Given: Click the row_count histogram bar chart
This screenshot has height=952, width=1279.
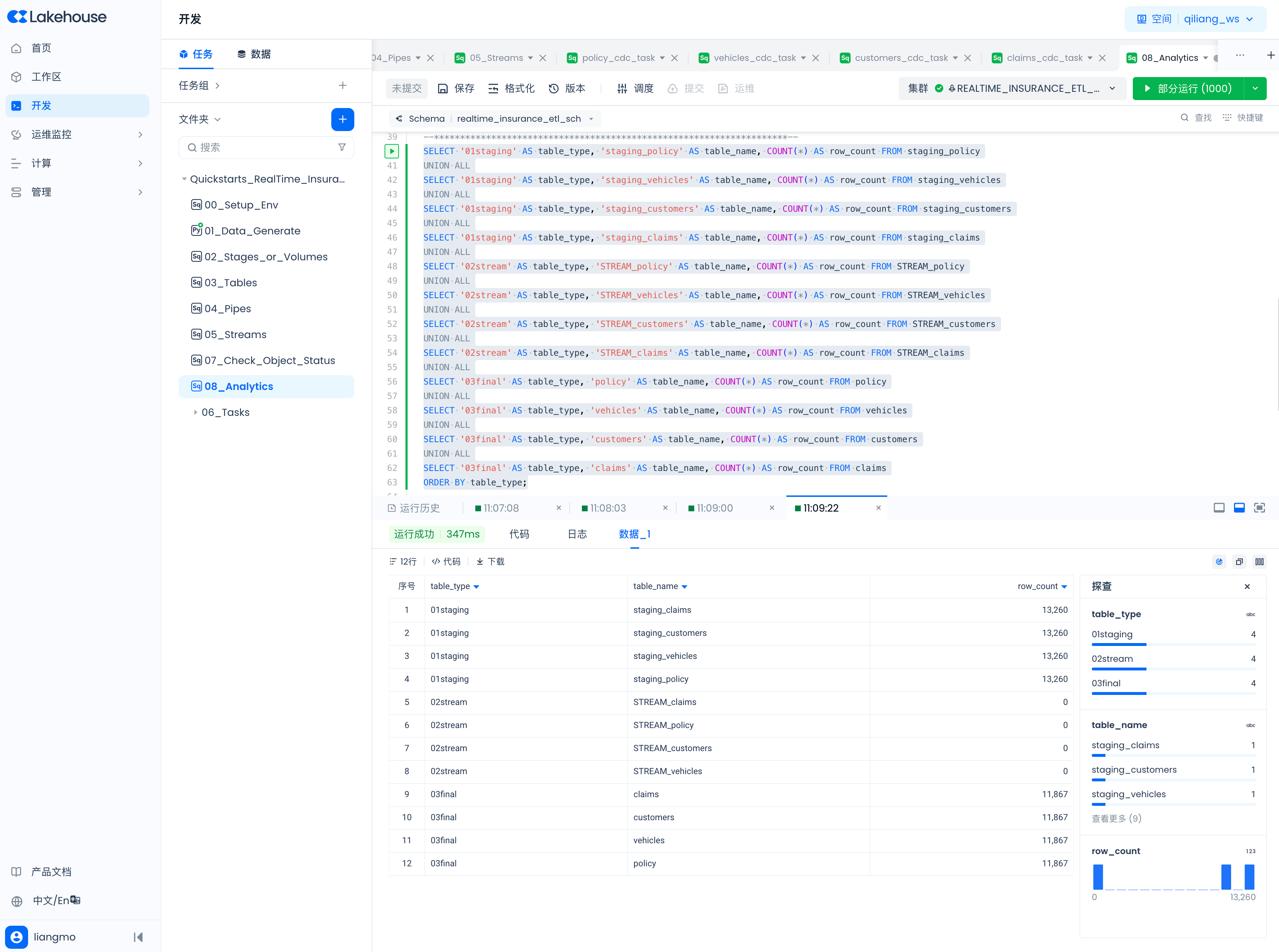Looking at the screenshot, I should [x=1173, y=876].
